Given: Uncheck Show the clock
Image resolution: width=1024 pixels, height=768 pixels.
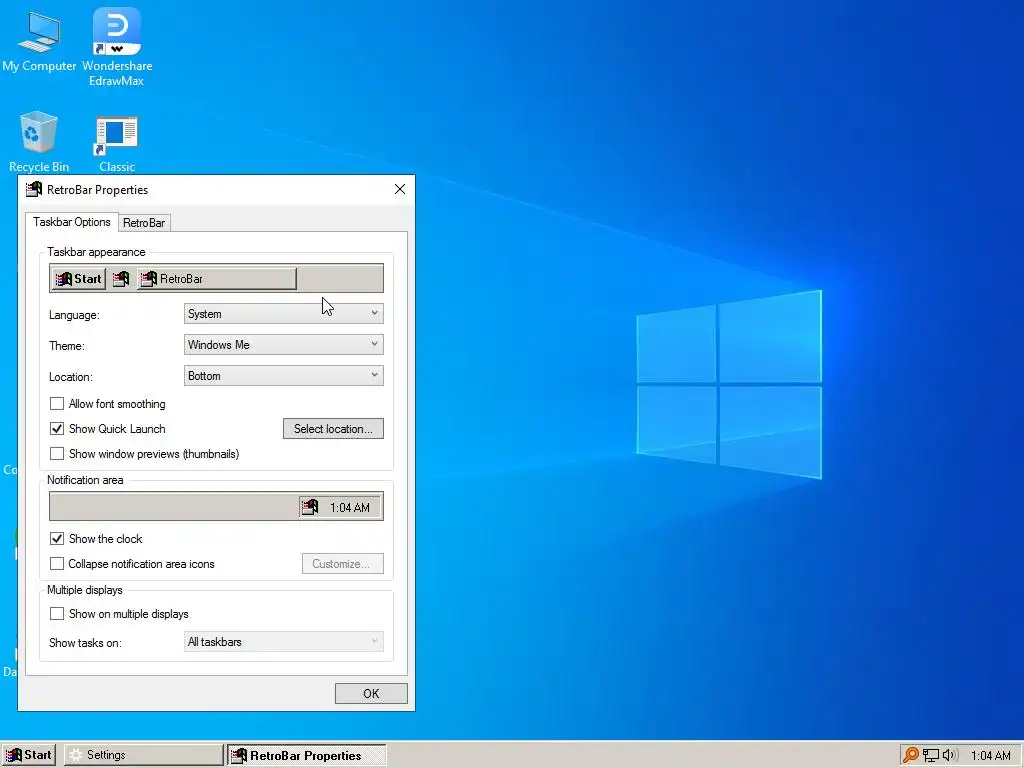Looking at the screenshot, I should 57,539.
